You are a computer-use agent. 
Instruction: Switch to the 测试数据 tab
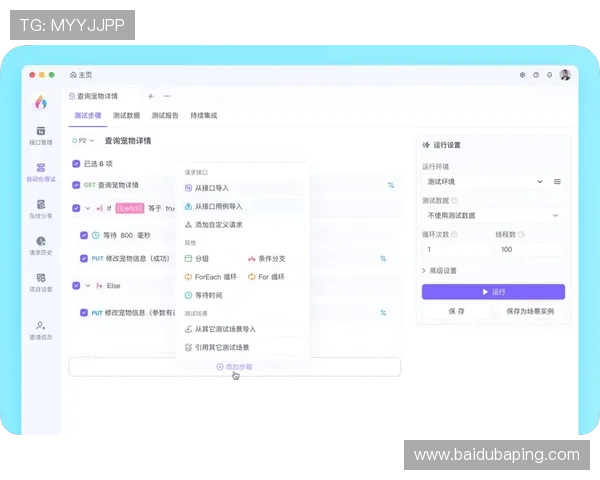[126, 115]
